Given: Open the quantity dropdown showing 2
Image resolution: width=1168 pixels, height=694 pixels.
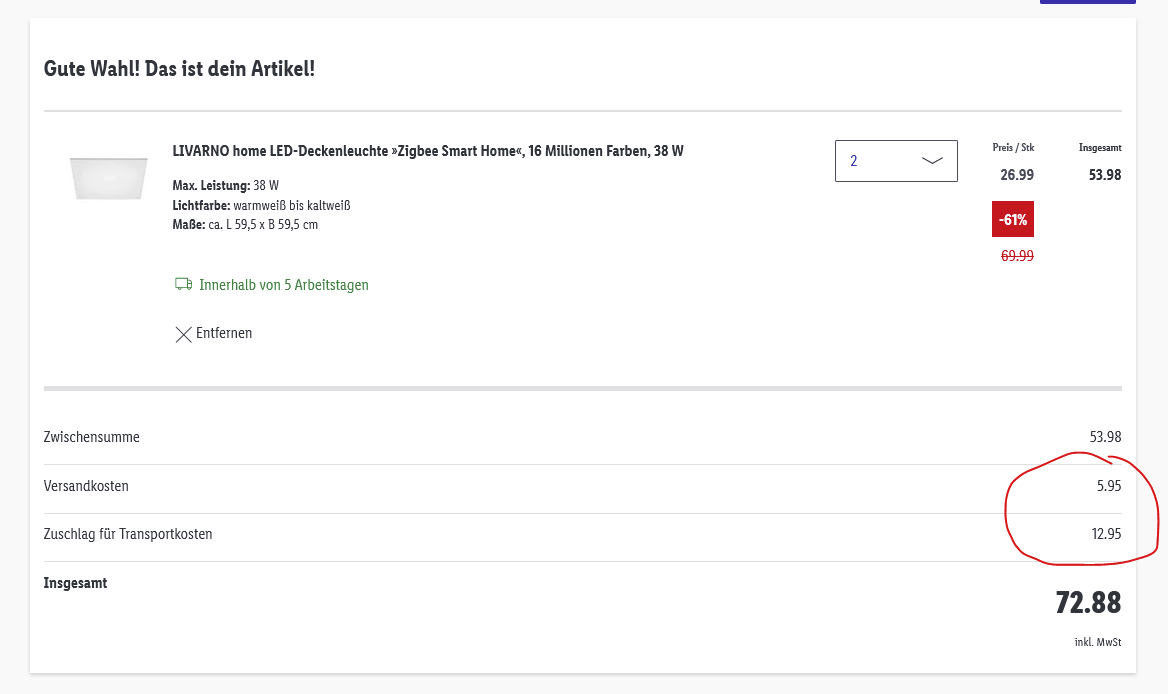Looking at the screenshot, I should coord(896,161).
